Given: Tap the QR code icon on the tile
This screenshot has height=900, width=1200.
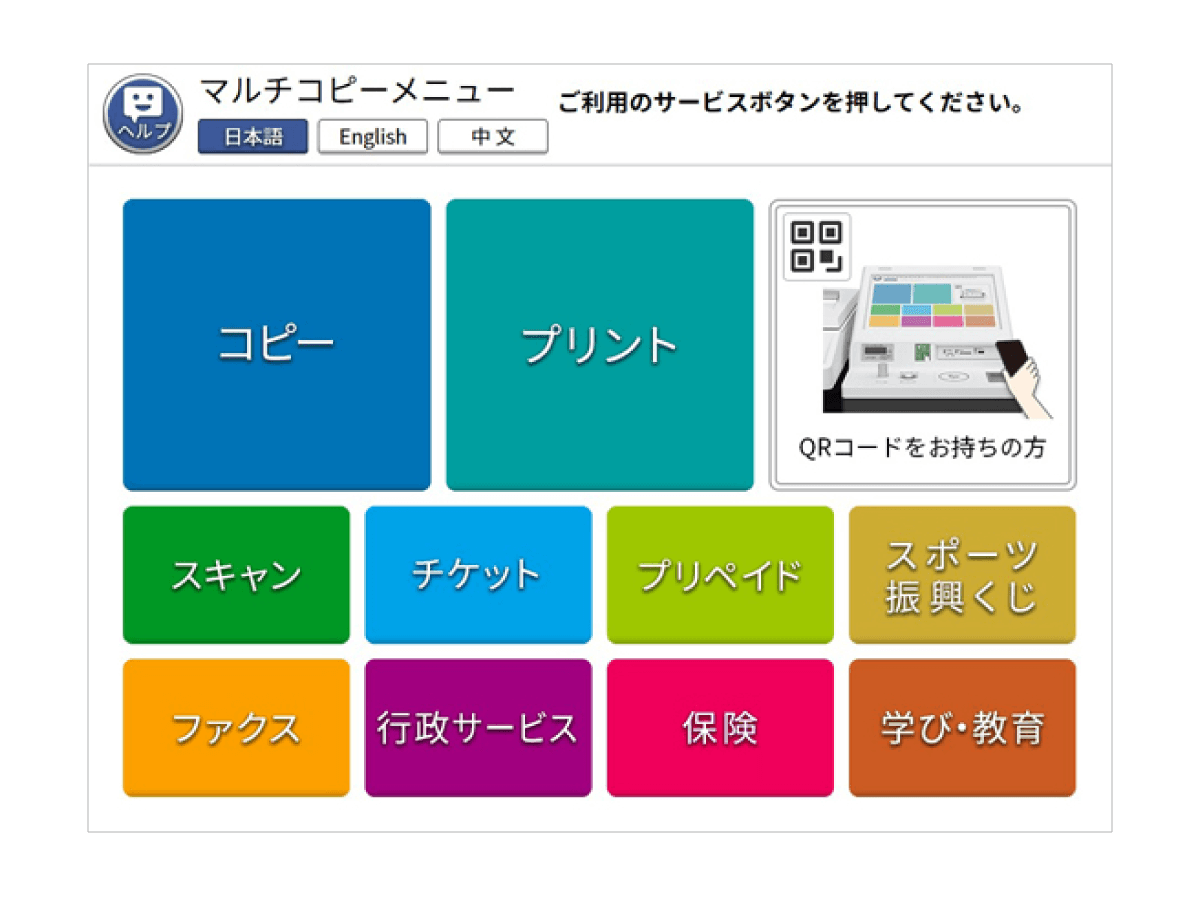Looking at the screenshot, I should click(816, 246).
